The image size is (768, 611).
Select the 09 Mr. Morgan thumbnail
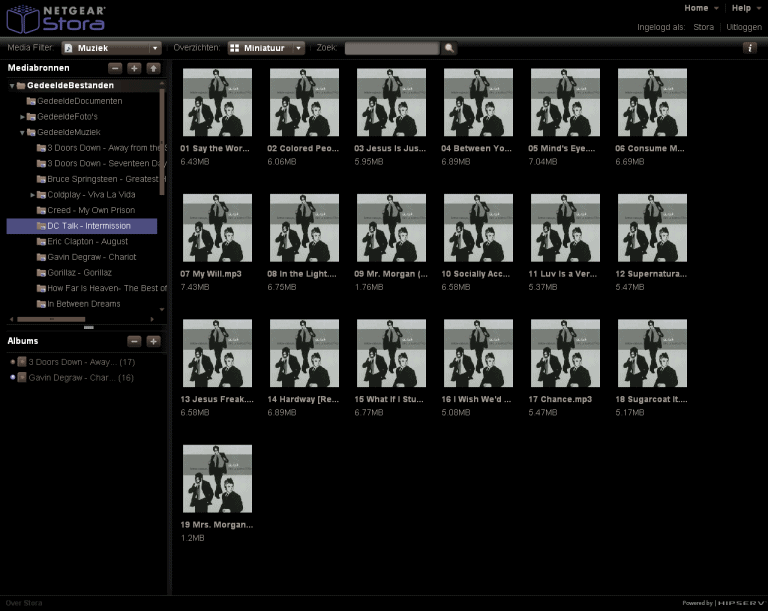pos(391,228)
